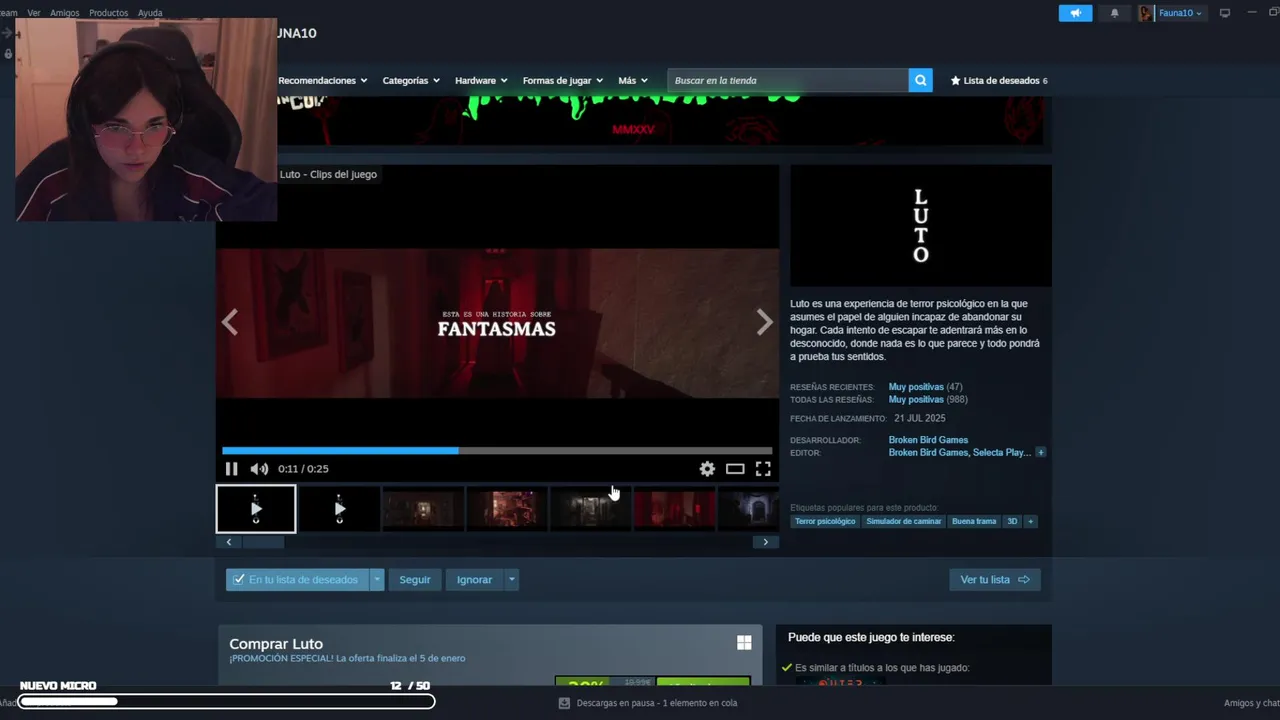Open notifications bell icon

[1115, 13]
